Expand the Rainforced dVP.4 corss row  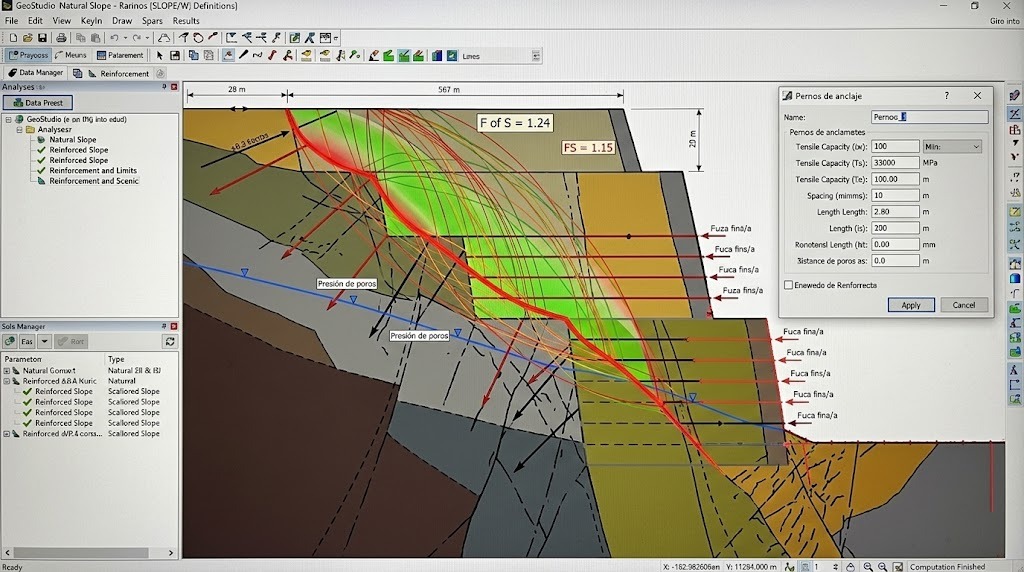click(x=7, y=433)
